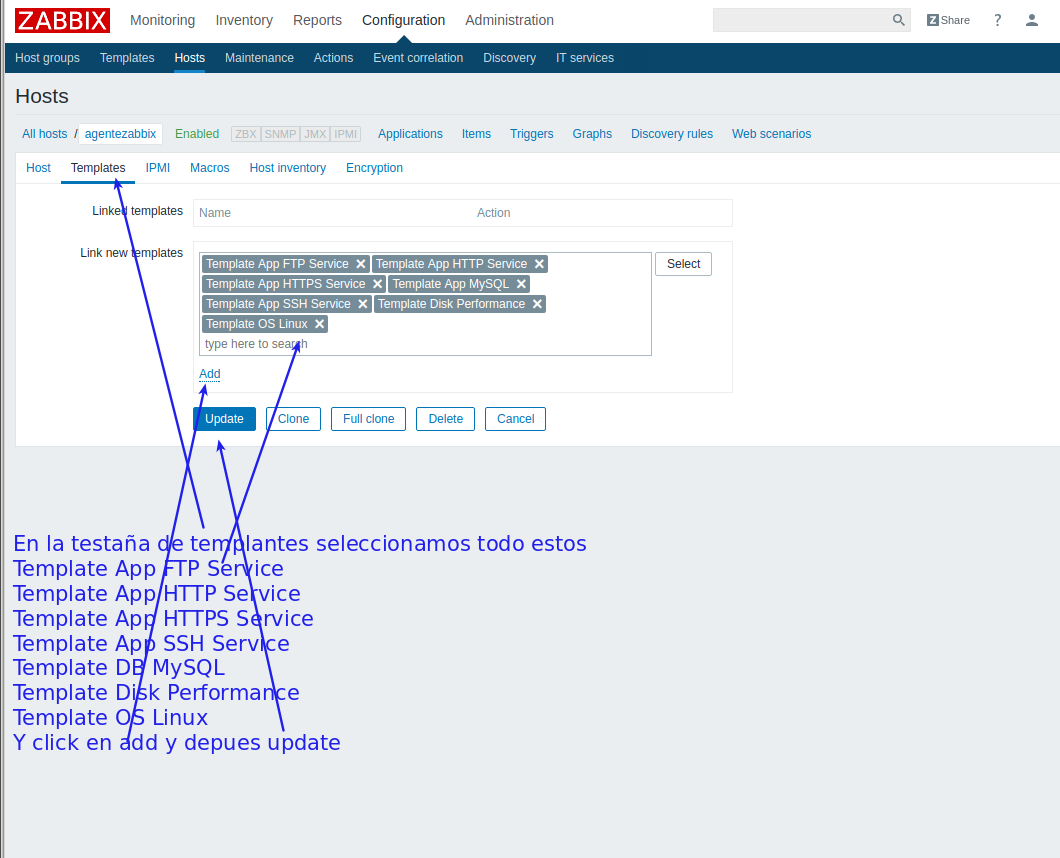Open the Applications link
The width and height of the screenshot is (1060, 858).
click(410, 134)
